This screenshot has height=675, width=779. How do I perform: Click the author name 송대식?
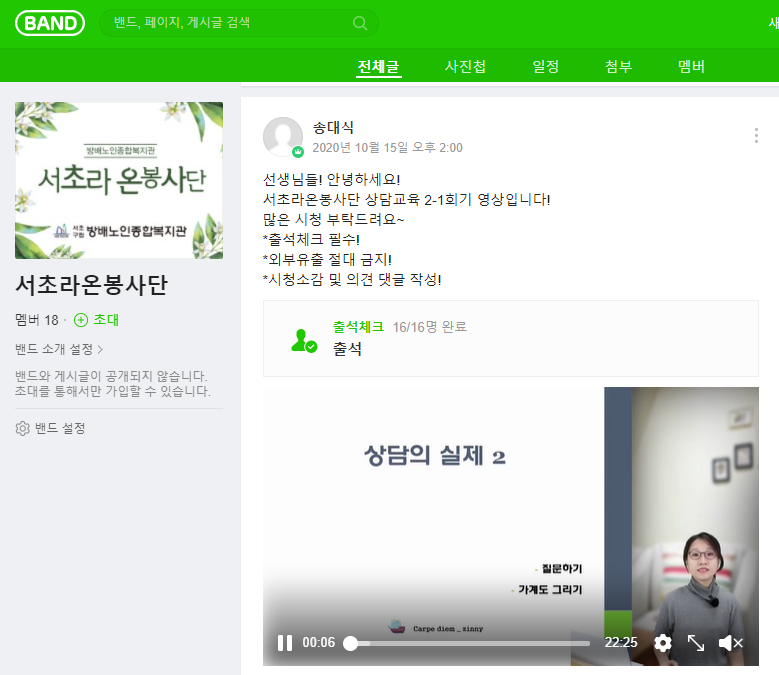point(333,128)
